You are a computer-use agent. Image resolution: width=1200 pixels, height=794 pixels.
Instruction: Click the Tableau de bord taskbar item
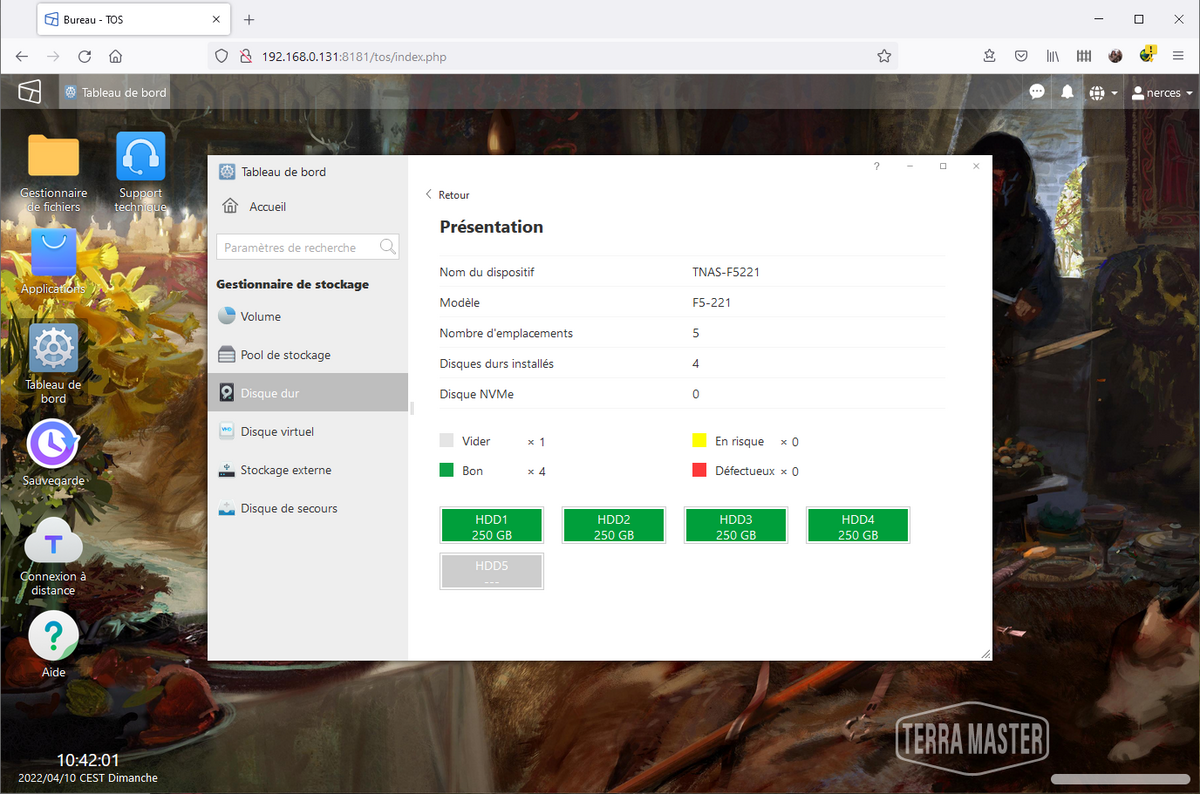pos(115,93)
